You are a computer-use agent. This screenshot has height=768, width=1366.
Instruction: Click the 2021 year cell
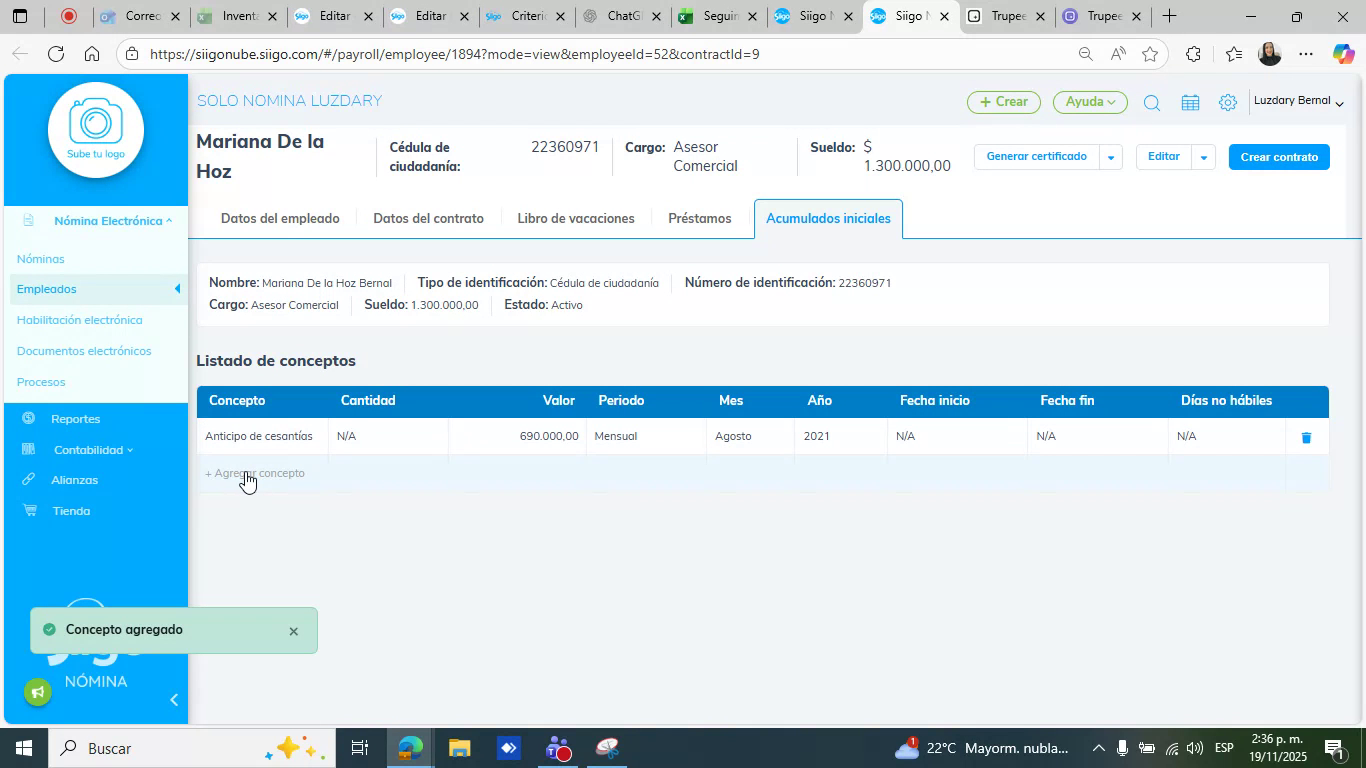click(840, 436)
